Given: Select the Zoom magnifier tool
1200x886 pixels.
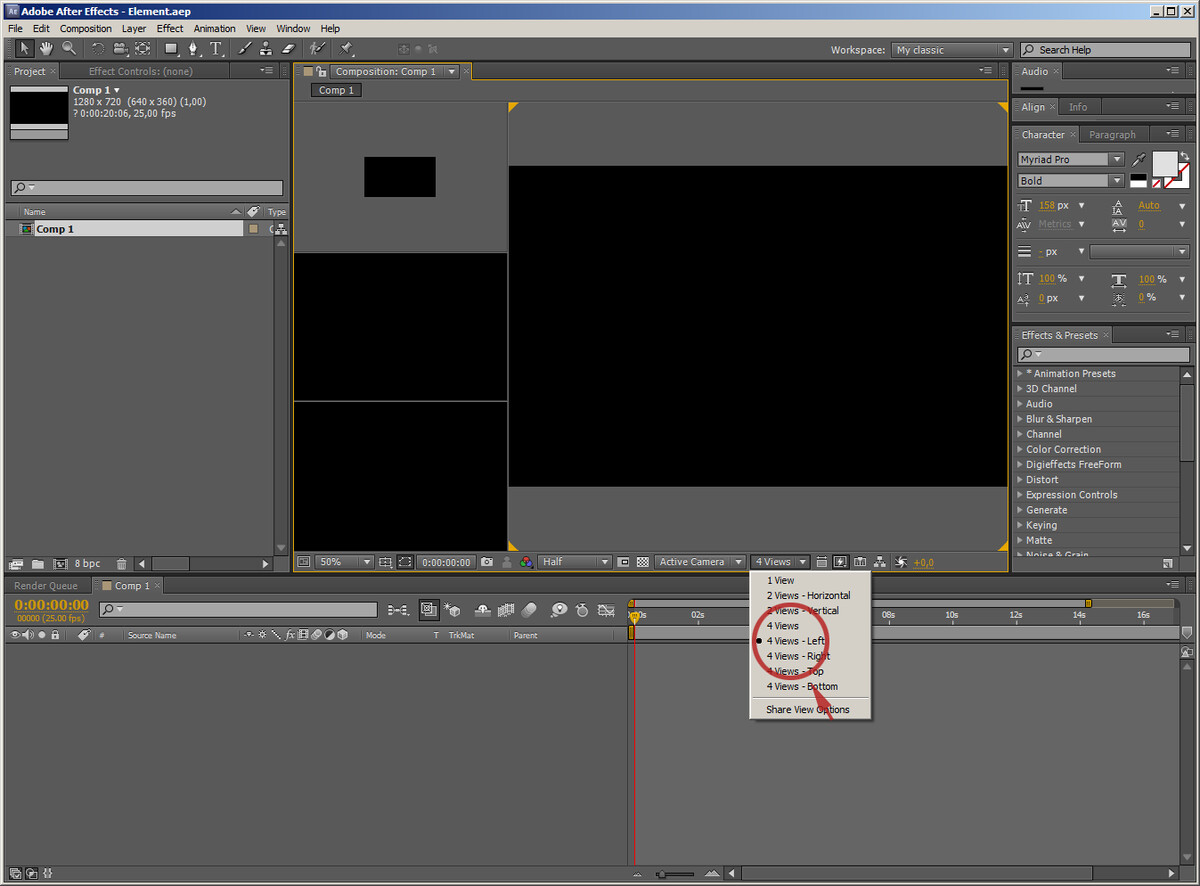Looking at the screenshot, I should 69,49.
